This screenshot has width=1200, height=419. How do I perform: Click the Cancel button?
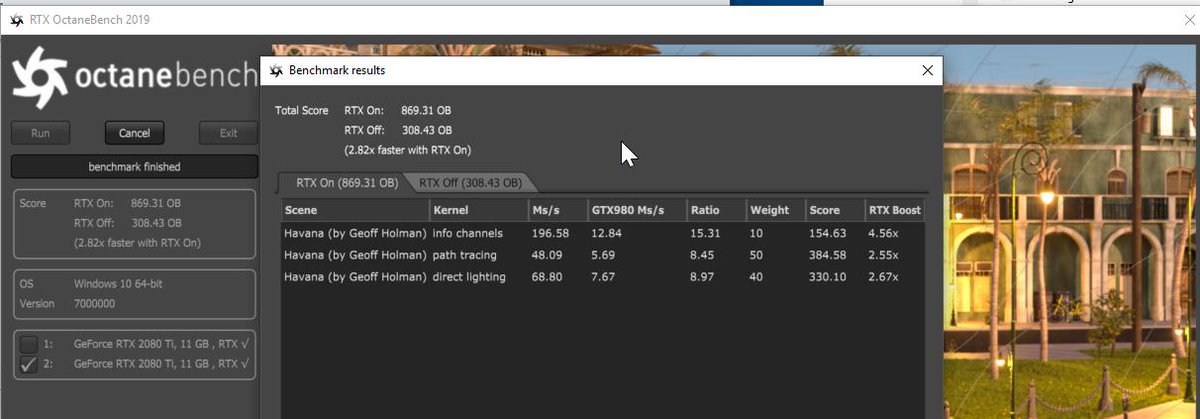click(x=134, y=133)
